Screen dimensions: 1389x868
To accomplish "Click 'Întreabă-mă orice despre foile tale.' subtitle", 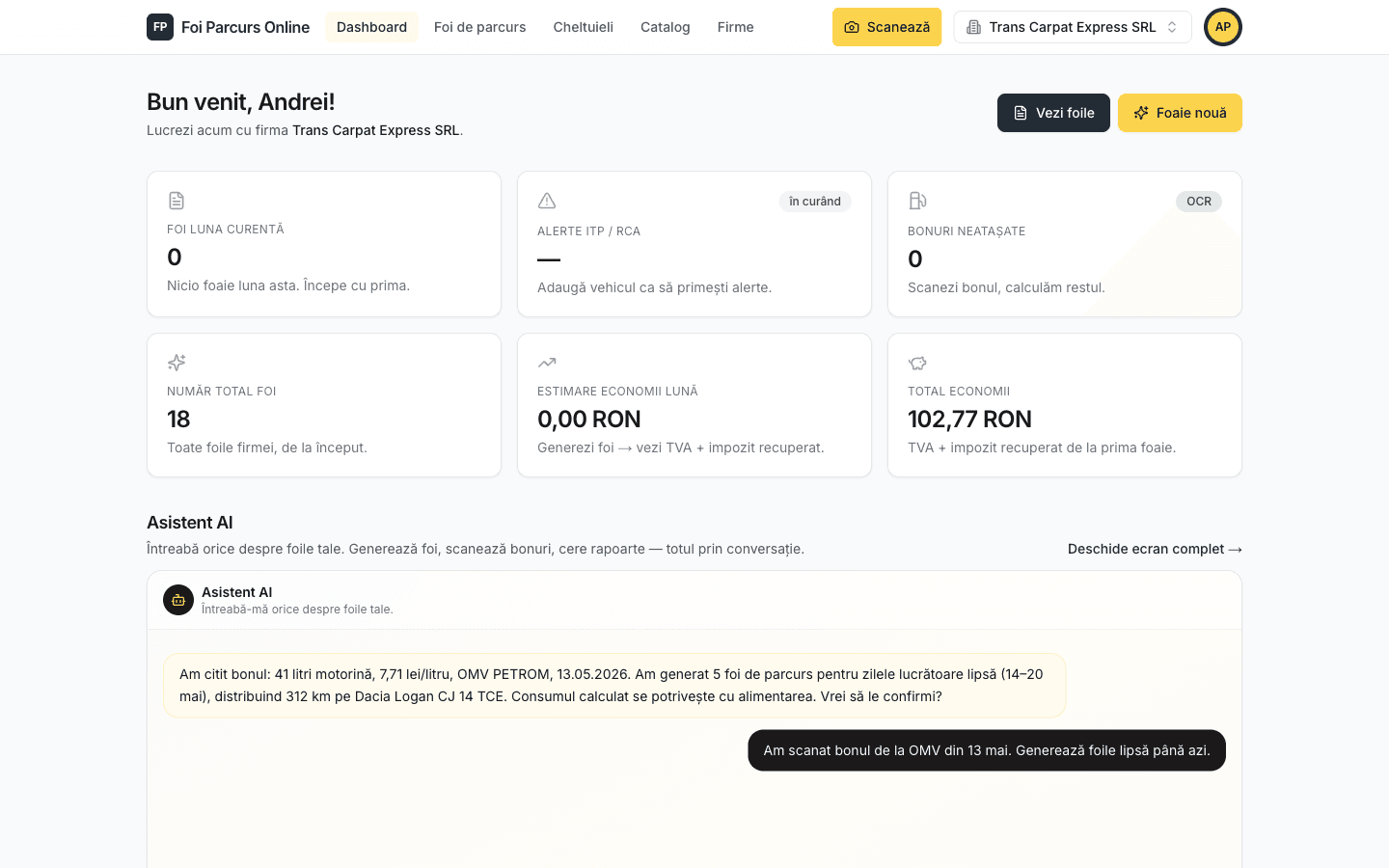I will 297,610.
